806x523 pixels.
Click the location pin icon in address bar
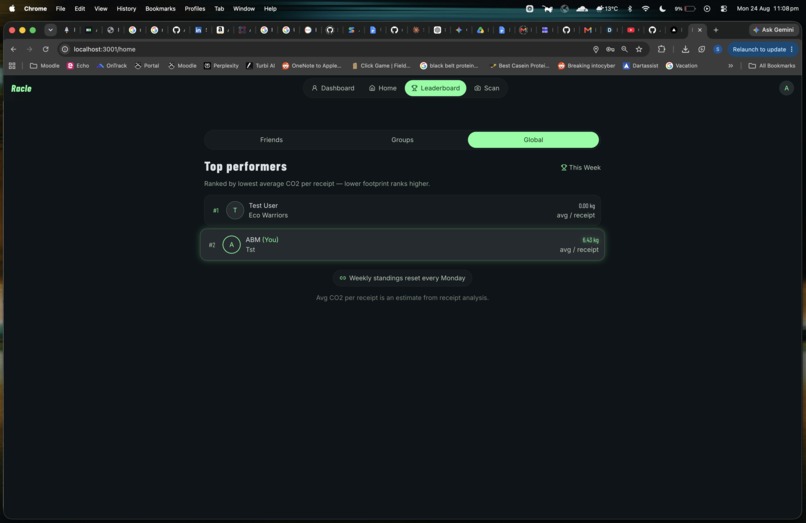pos(596,49)
